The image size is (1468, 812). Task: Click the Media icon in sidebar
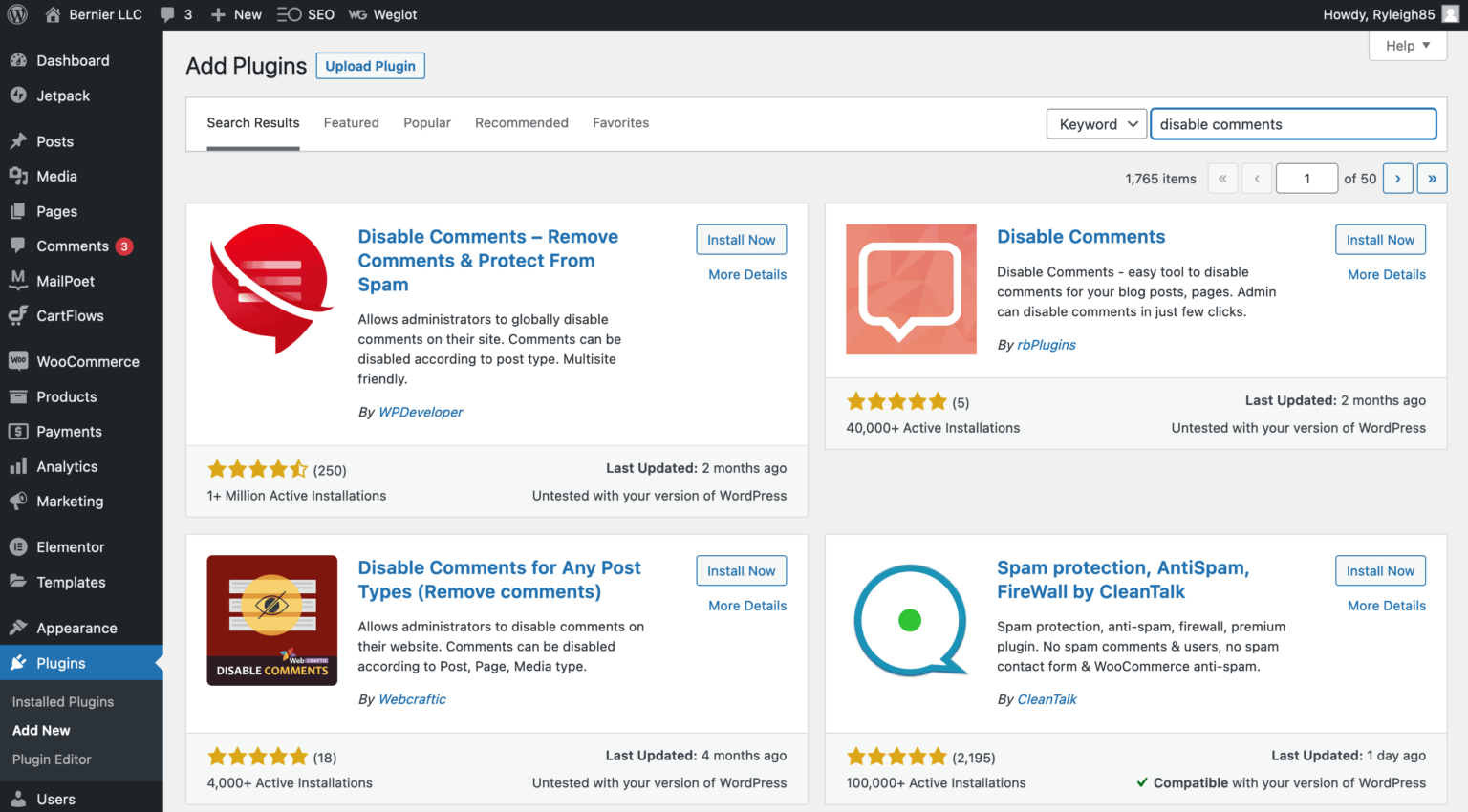[18, 176]
